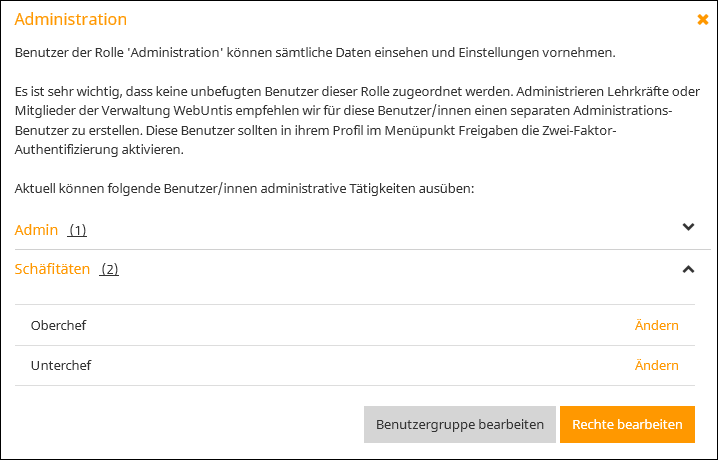The image size is (718, 460).
Task: Collapse the Schäfitäten group chevron
Action: pyautogui.click(x=688, y=269)
